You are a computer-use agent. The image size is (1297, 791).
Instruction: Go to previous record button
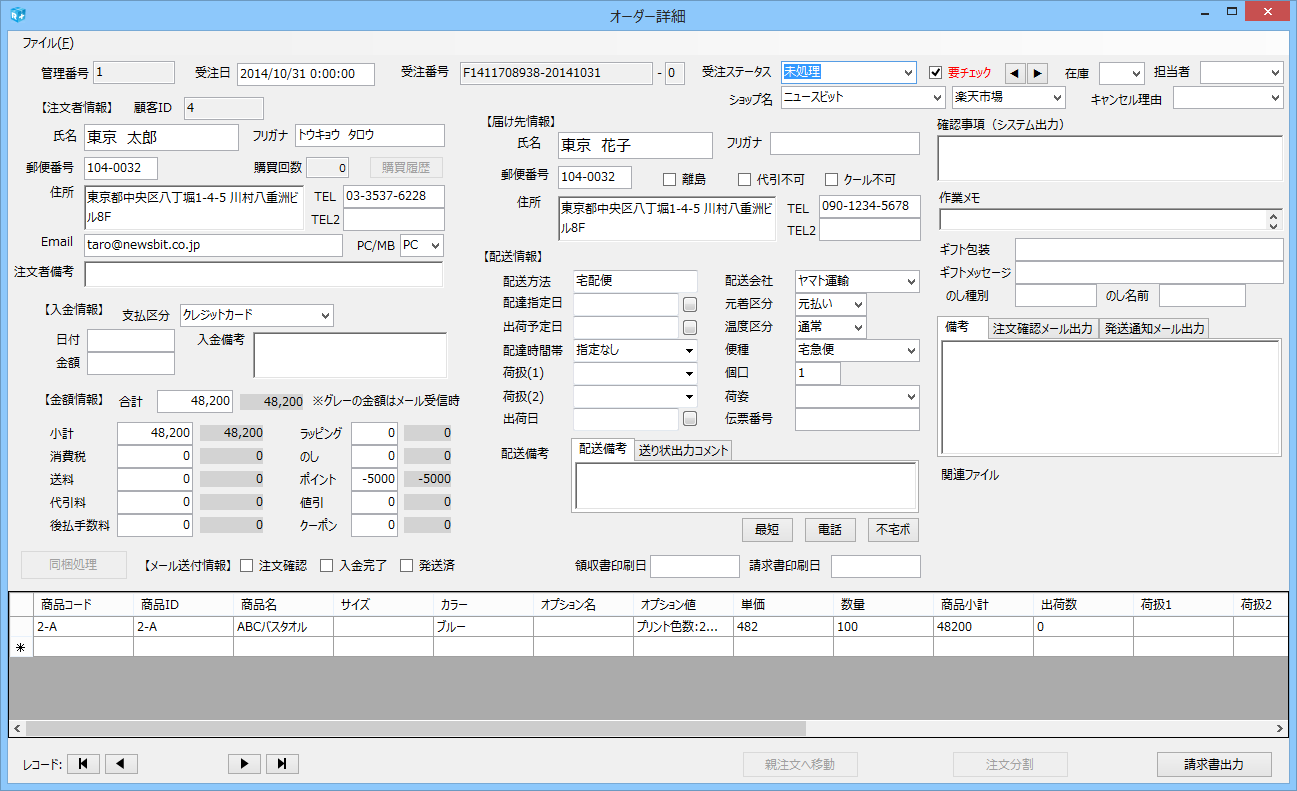tap(121, 764)
